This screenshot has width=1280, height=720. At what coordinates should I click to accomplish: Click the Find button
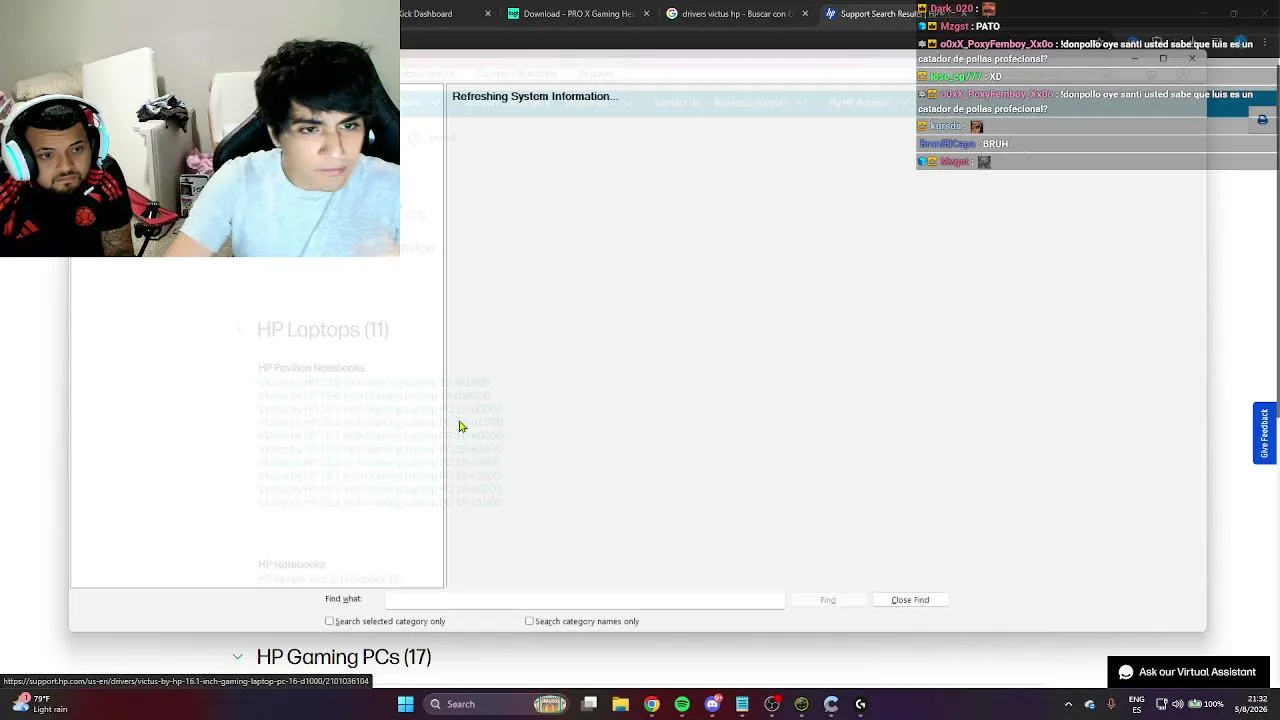click(828, 600)
